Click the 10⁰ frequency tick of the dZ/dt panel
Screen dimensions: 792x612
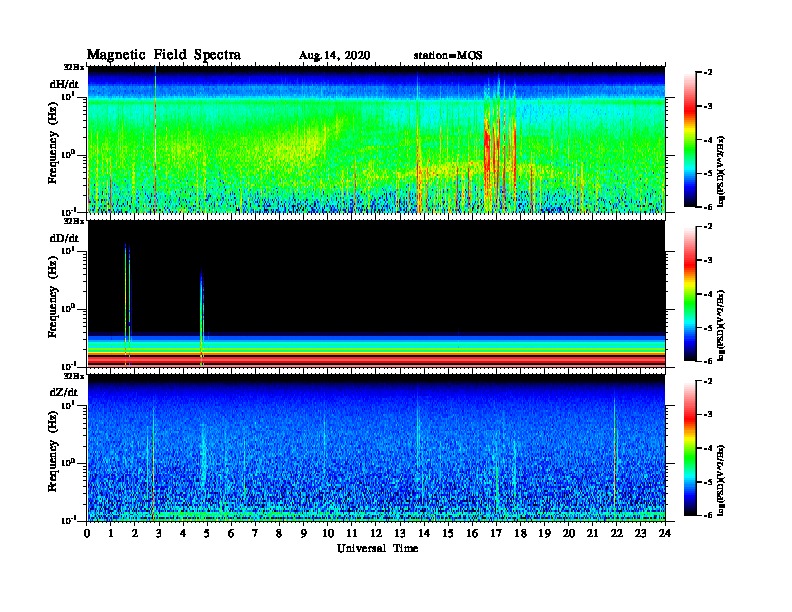(x=68, y=462)
